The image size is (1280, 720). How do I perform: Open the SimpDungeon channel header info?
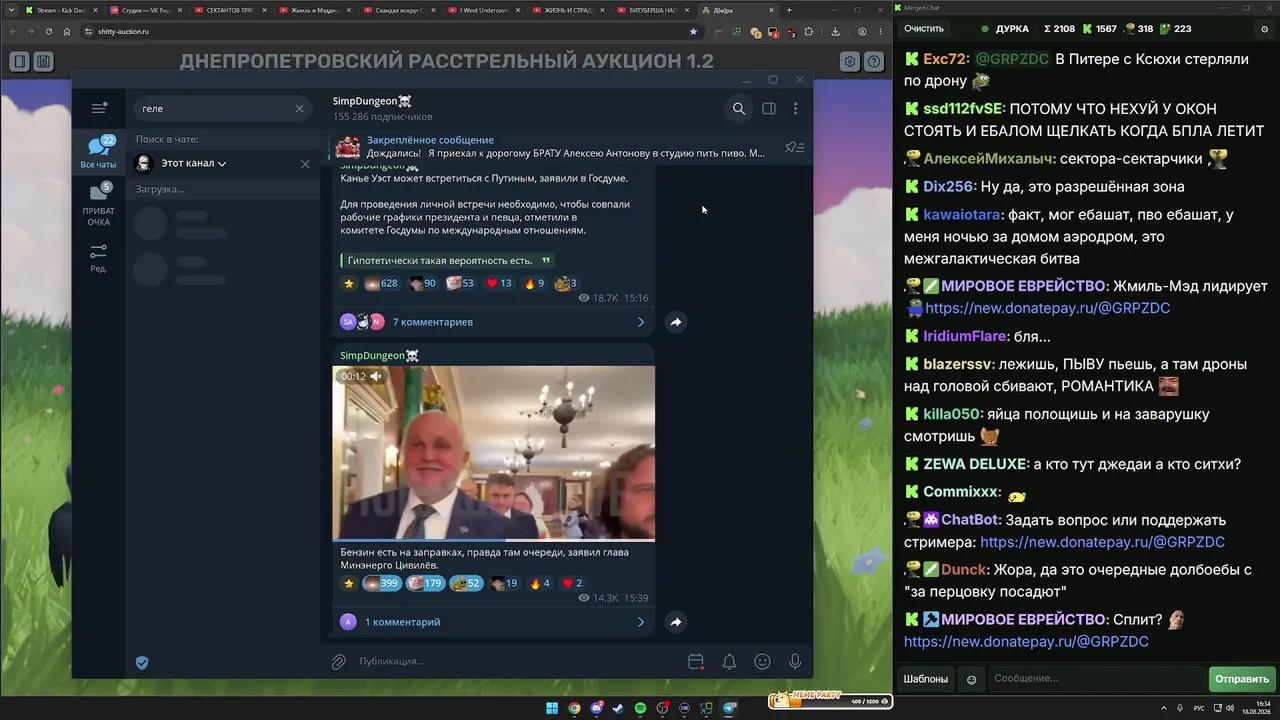[383, 108]
